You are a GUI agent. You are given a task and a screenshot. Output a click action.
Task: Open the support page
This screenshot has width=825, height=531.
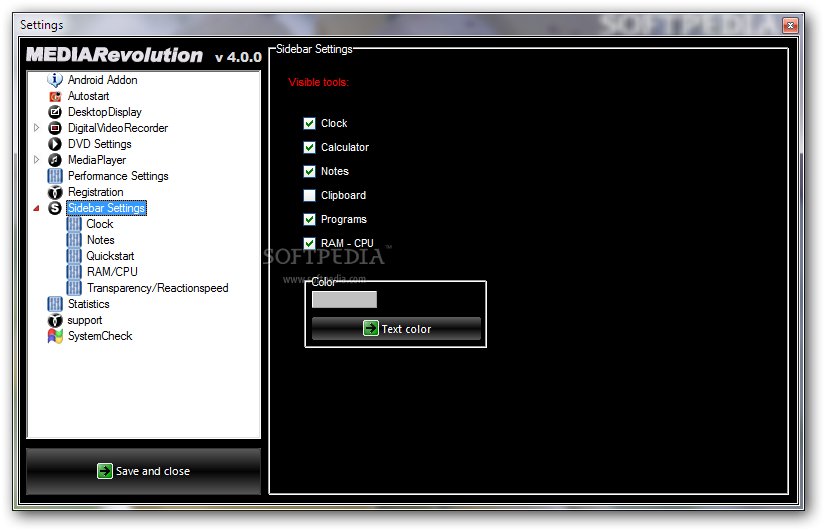[x=84, y=320]
